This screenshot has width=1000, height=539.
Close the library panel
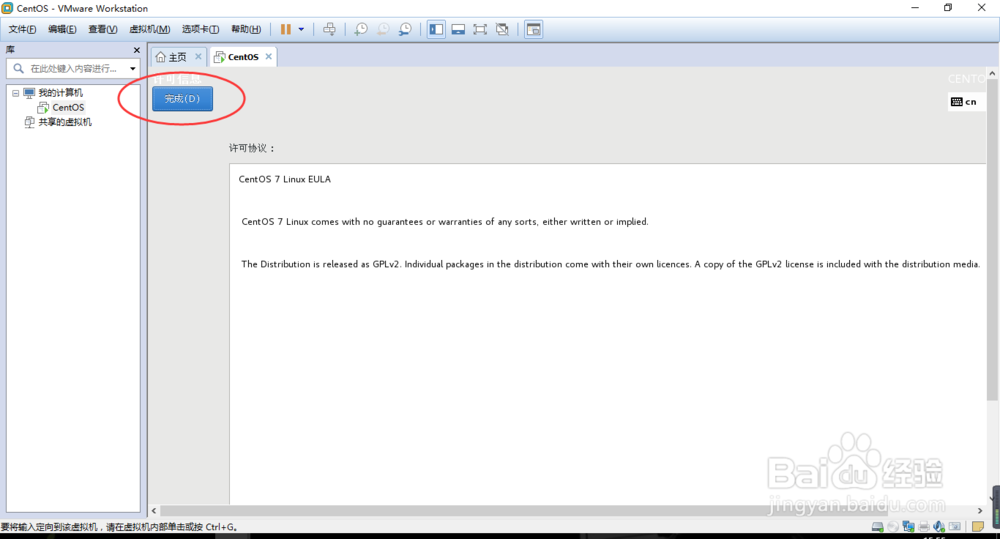[x=136, y=50]
